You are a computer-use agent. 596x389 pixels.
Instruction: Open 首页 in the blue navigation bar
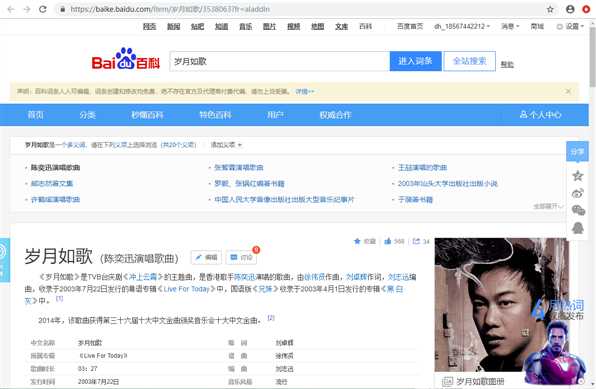coord(36,115)
